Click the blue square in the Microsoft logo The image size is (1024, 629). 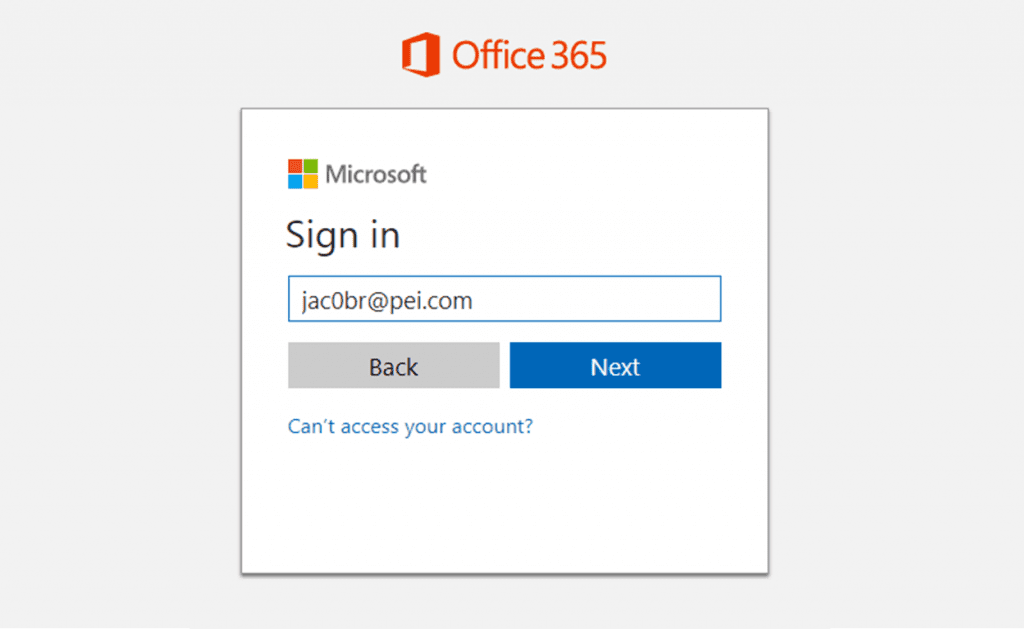tap(294, 181)
